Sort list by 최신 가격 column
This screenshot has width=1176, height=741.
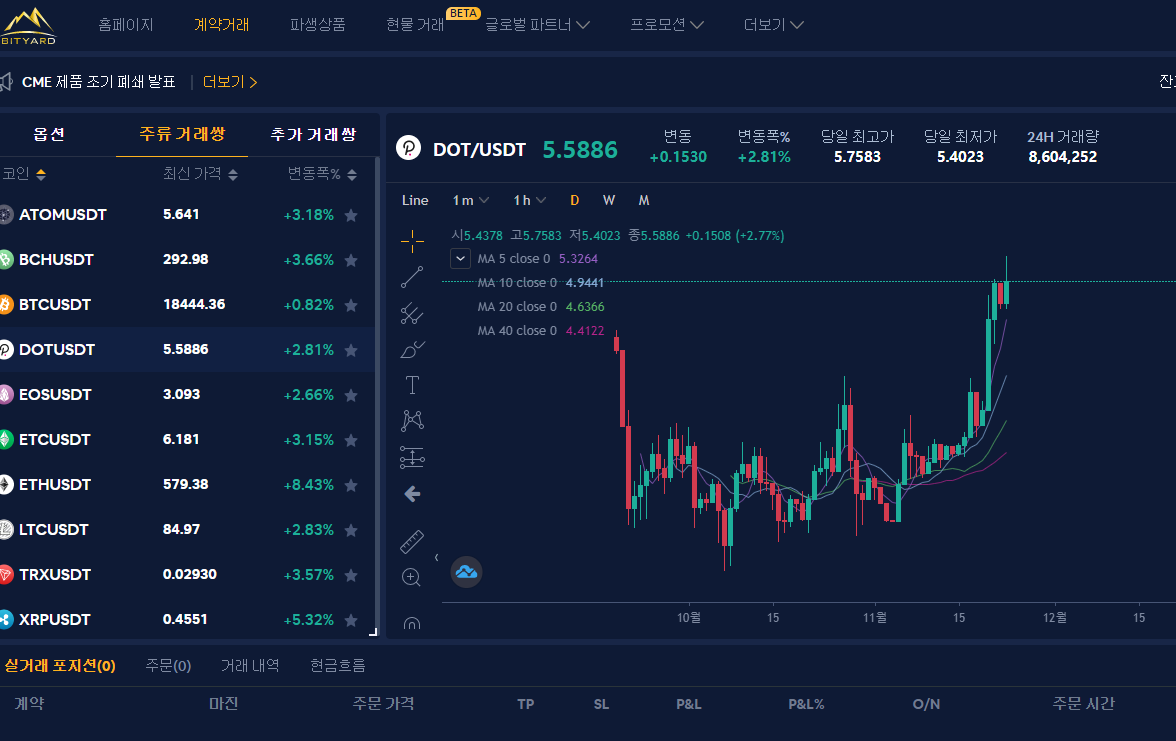point(200,174)
